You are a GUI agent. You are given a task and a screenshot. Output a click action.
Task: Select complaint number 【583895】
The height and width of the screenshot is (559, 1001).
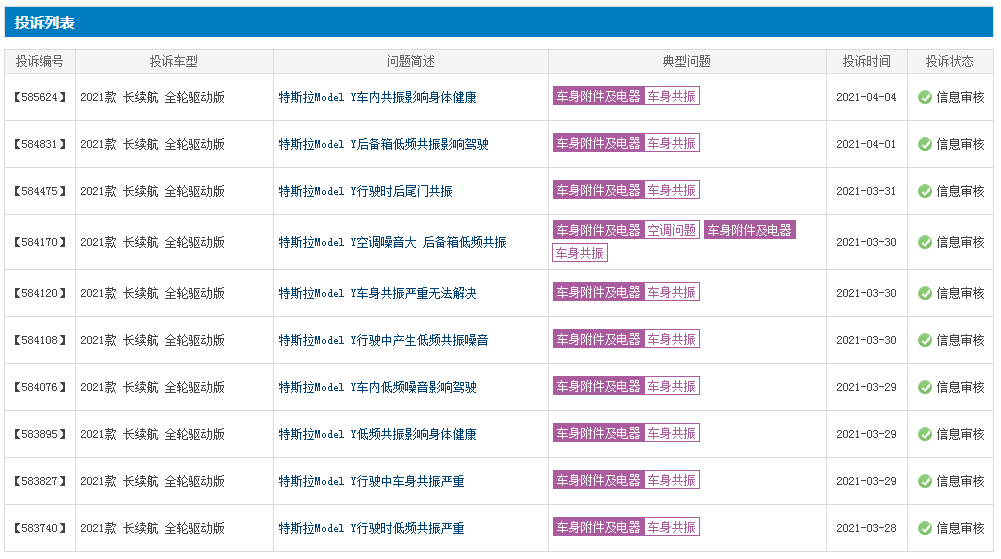[x=40, y=435]
